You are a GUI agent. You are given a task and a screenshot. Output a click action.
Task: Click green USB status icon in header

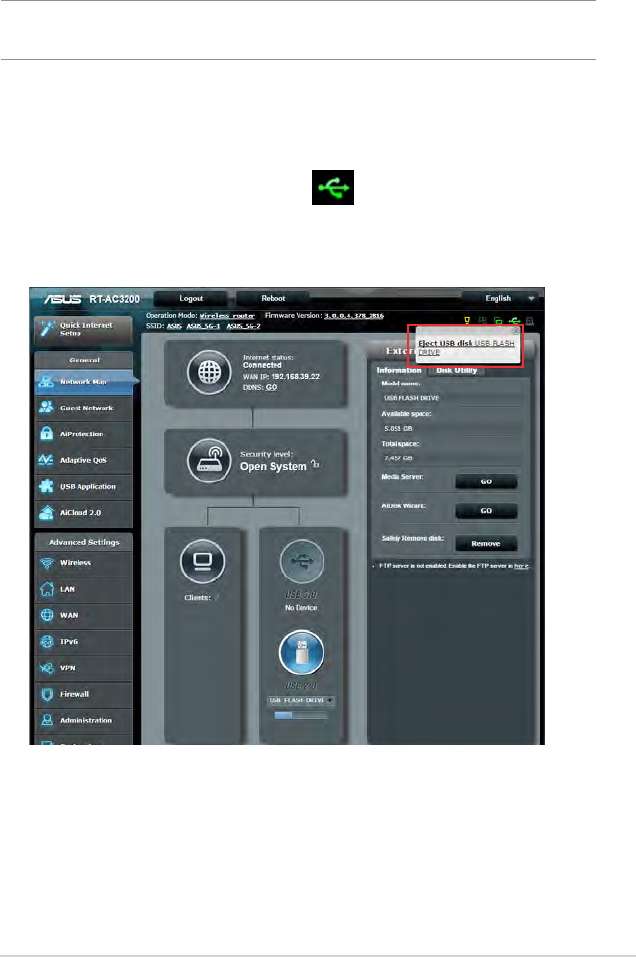[x=515, y=320]
